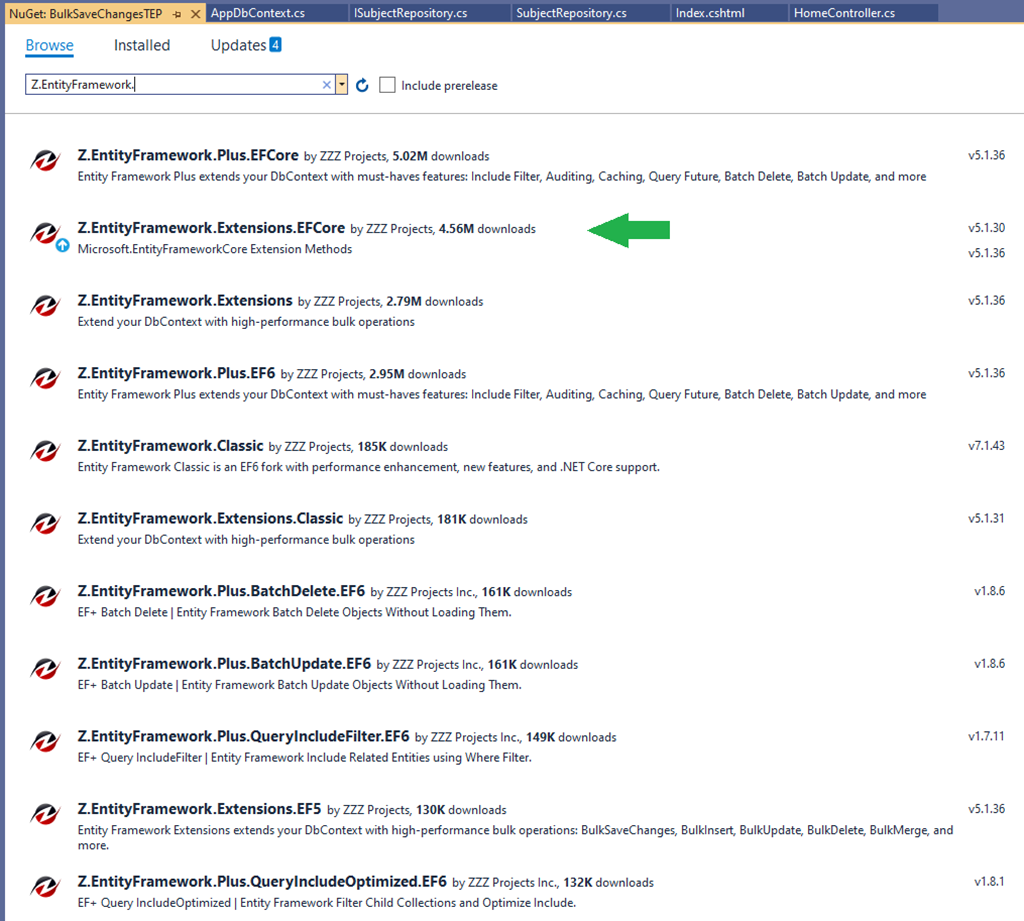The image size is (1024, 921).
Task: Open the search history dropdown arrow
Action: [342, 86]
